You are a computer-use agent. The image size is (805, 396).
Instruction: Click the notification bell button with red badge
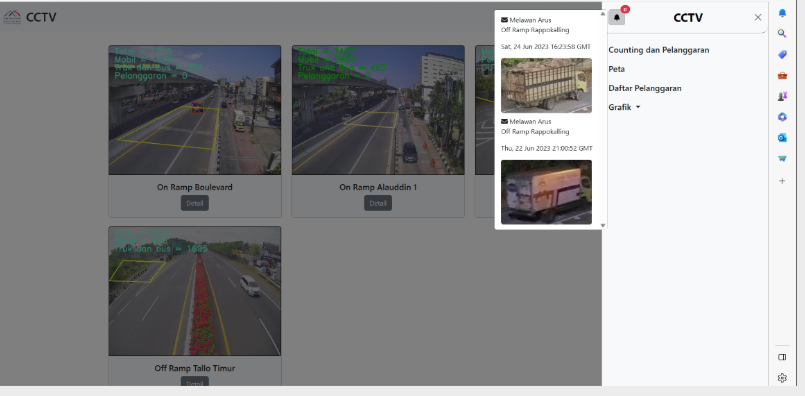(617, 17)
